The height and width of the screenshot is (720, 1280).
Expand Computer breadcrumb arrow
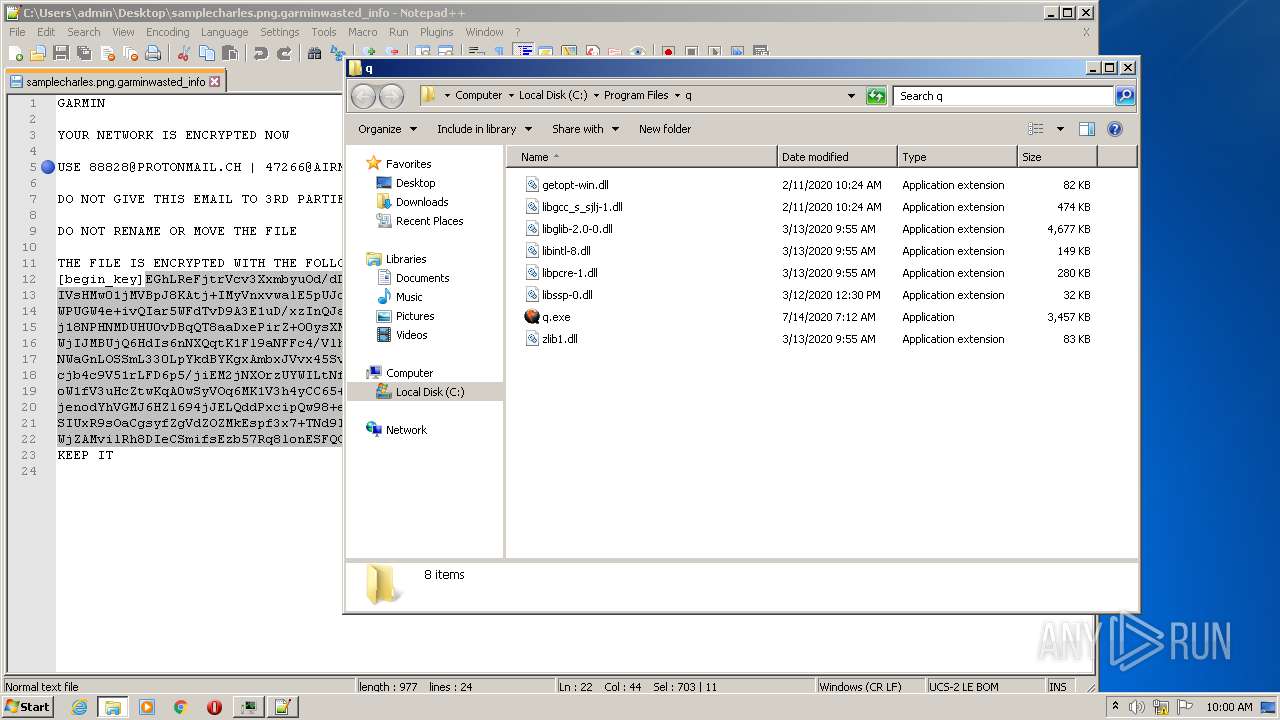pos(511,96)
